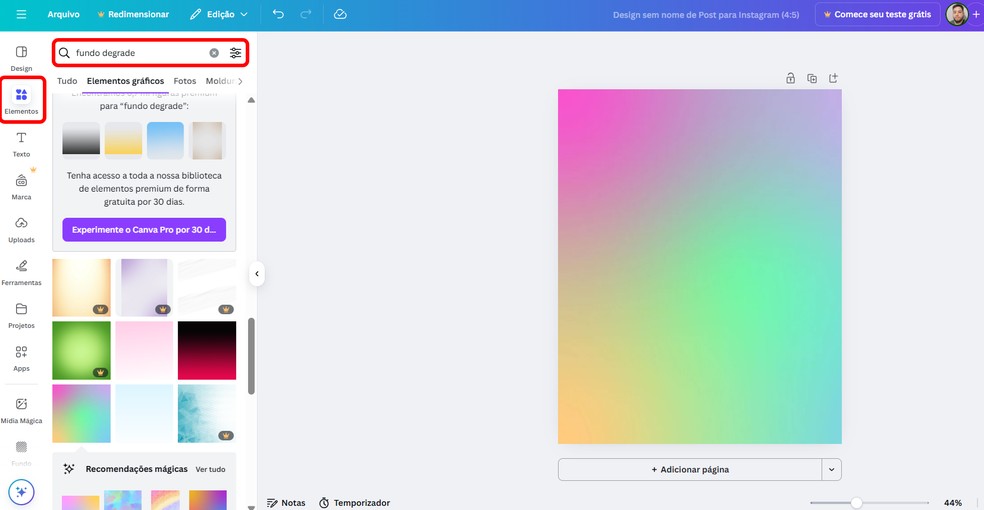This screenshot has width=984, height=510.
Task: Show more tabs with the right chevron
Action: [x=240, y=81]
